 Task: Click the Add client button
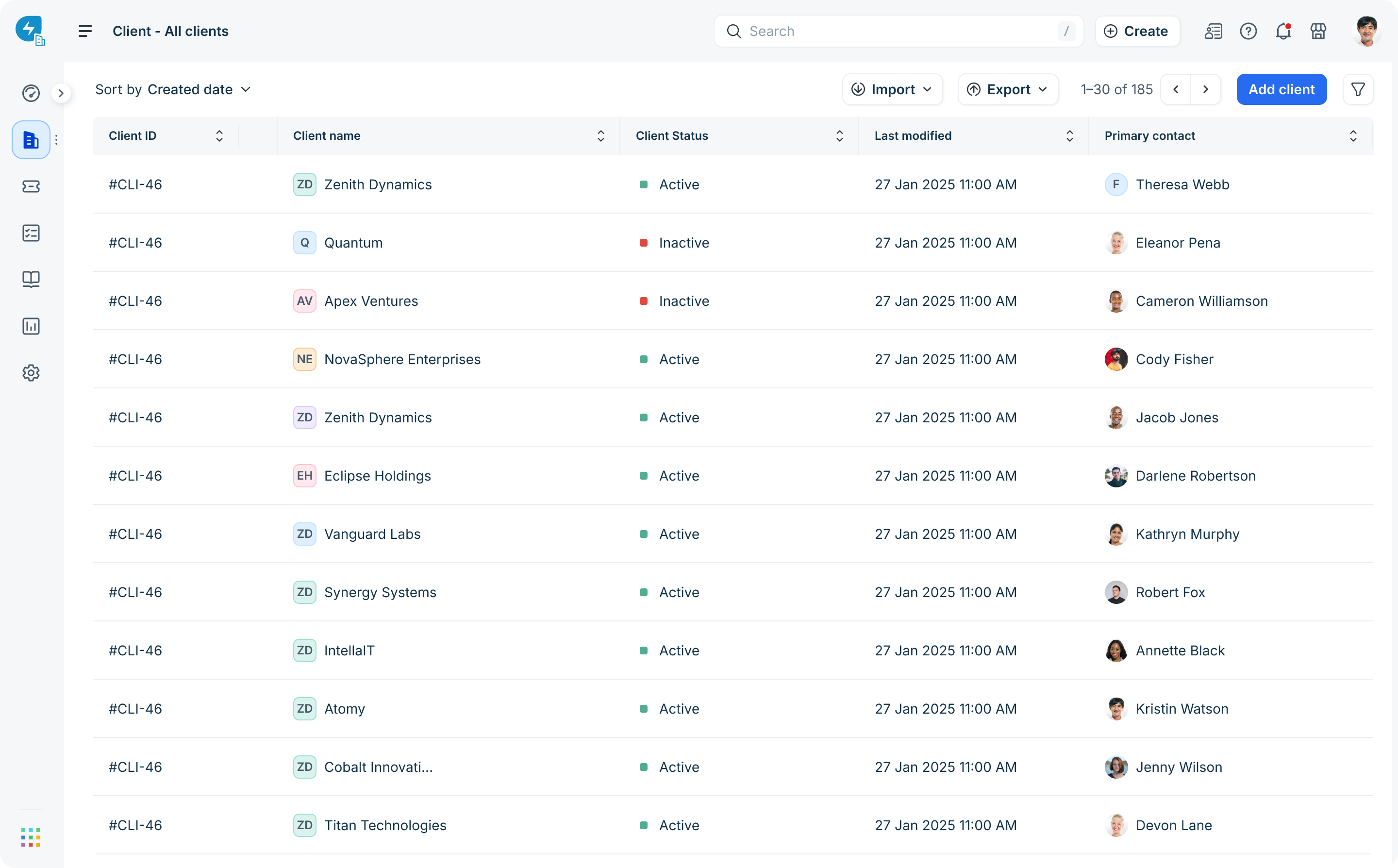coord(1281,89)
